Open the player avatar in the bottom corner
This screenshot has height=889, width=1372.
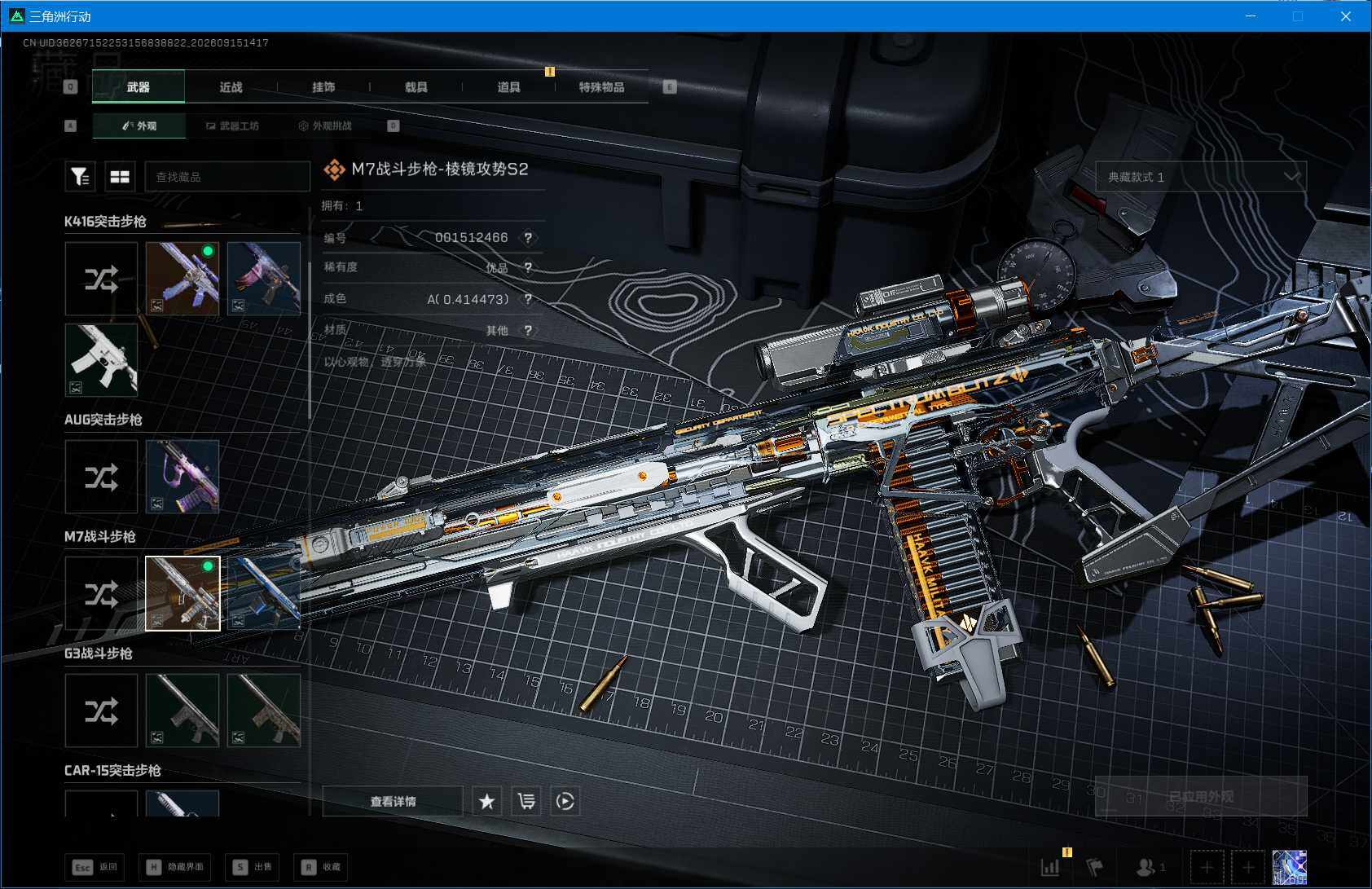1291,867
